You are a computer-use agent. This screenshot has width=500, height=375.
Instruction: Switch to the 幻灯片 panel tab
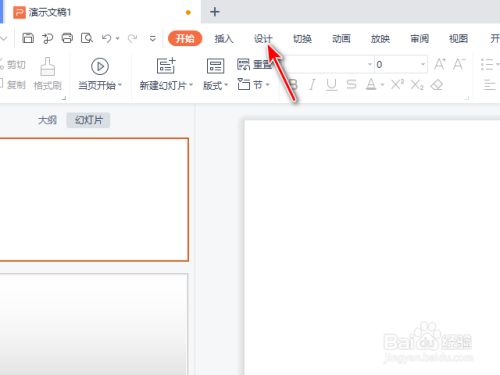[x=88, y=120]
